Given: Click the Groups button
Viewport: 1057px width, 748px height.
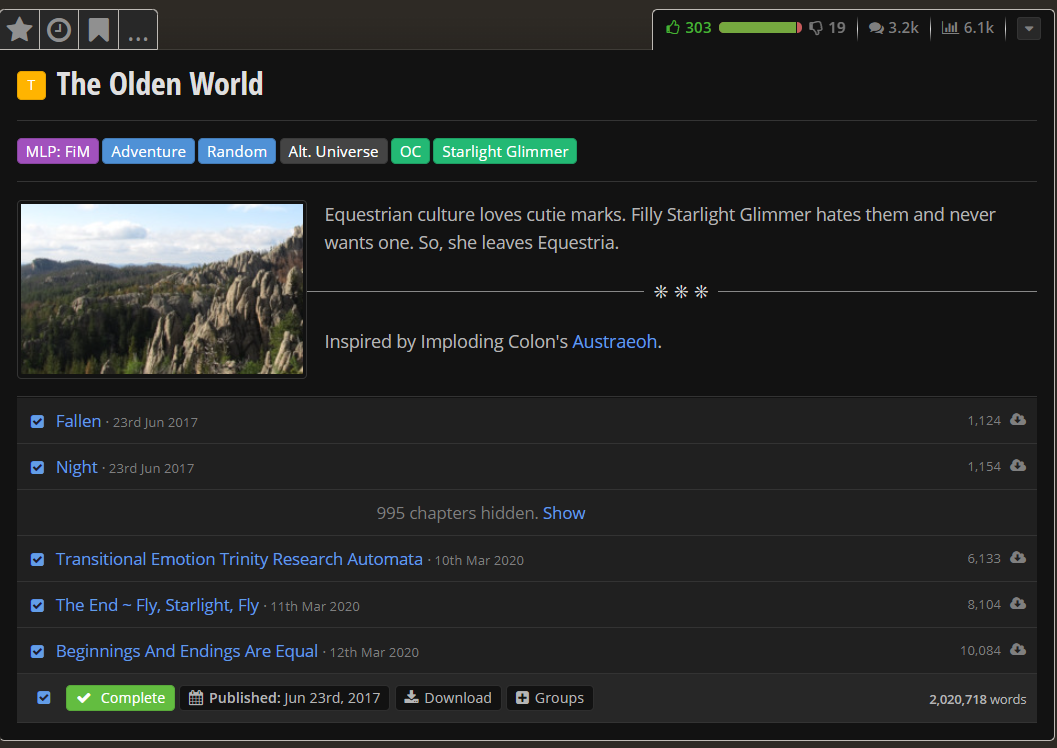Looking at the screenshot, I should (550, 698).
